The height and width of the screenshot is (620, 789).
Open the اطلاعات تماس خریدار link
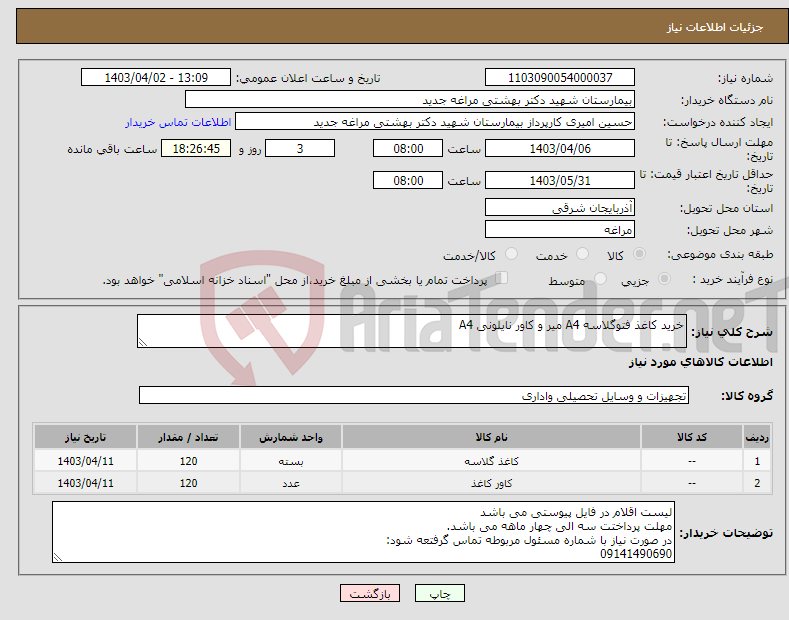(x=178, y=122)
